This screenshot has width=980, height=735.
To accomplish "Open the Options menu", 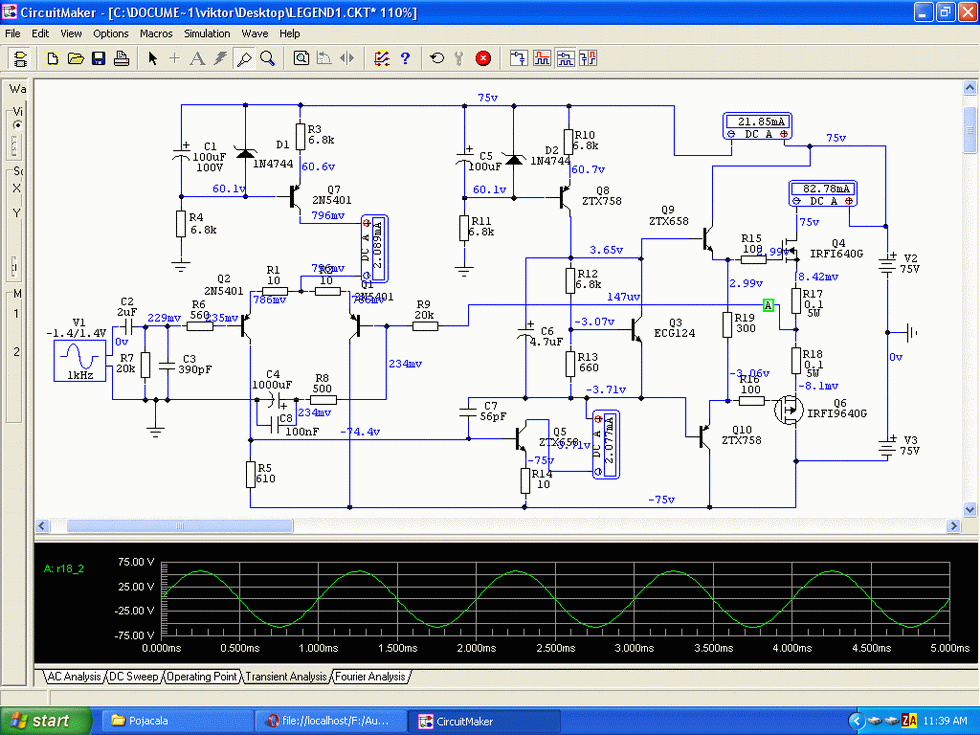I will click(x=111, y=34).
